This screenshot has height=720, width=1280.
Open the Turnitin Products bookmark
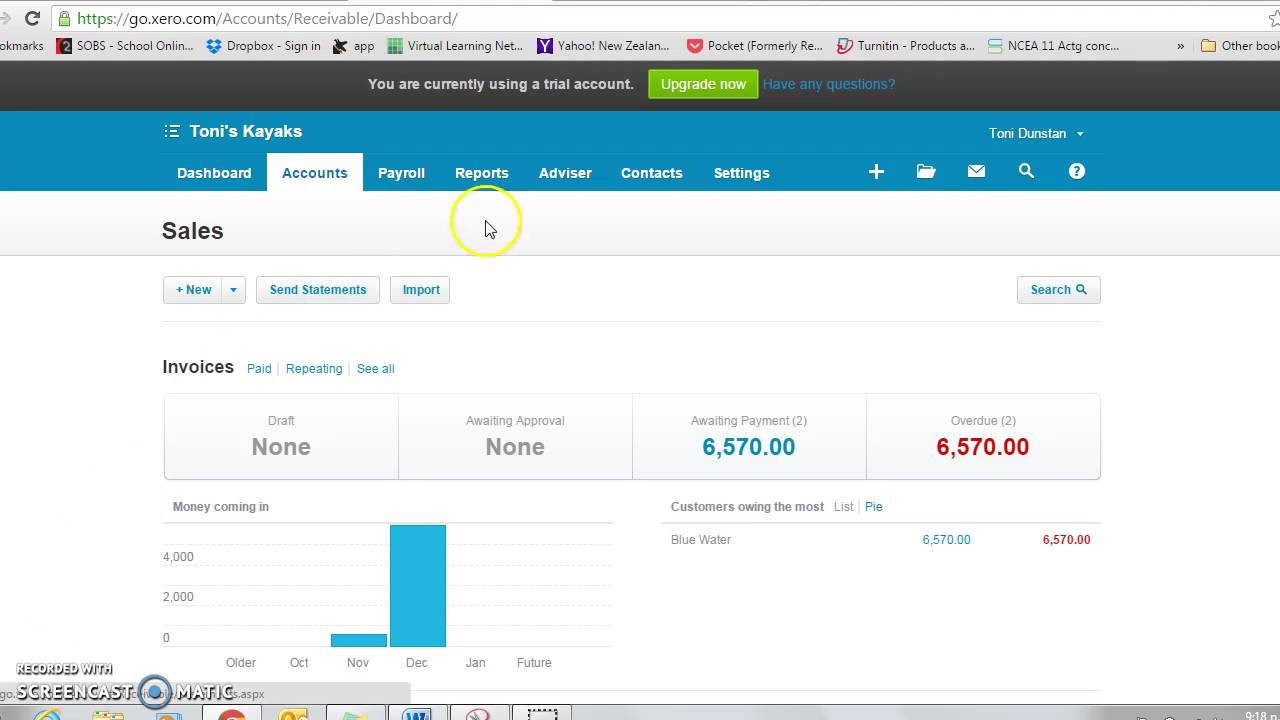point(906,46)
